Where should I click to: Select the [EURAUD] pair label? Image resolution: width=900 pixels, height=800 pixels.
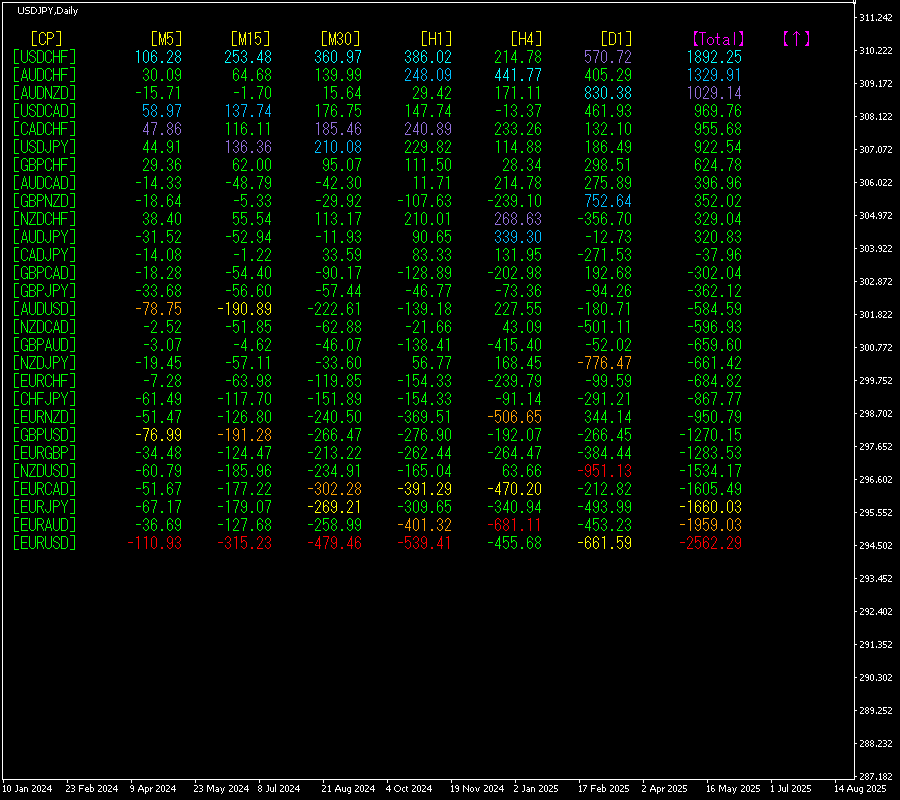pyautogui.click(x=44, y=525)
